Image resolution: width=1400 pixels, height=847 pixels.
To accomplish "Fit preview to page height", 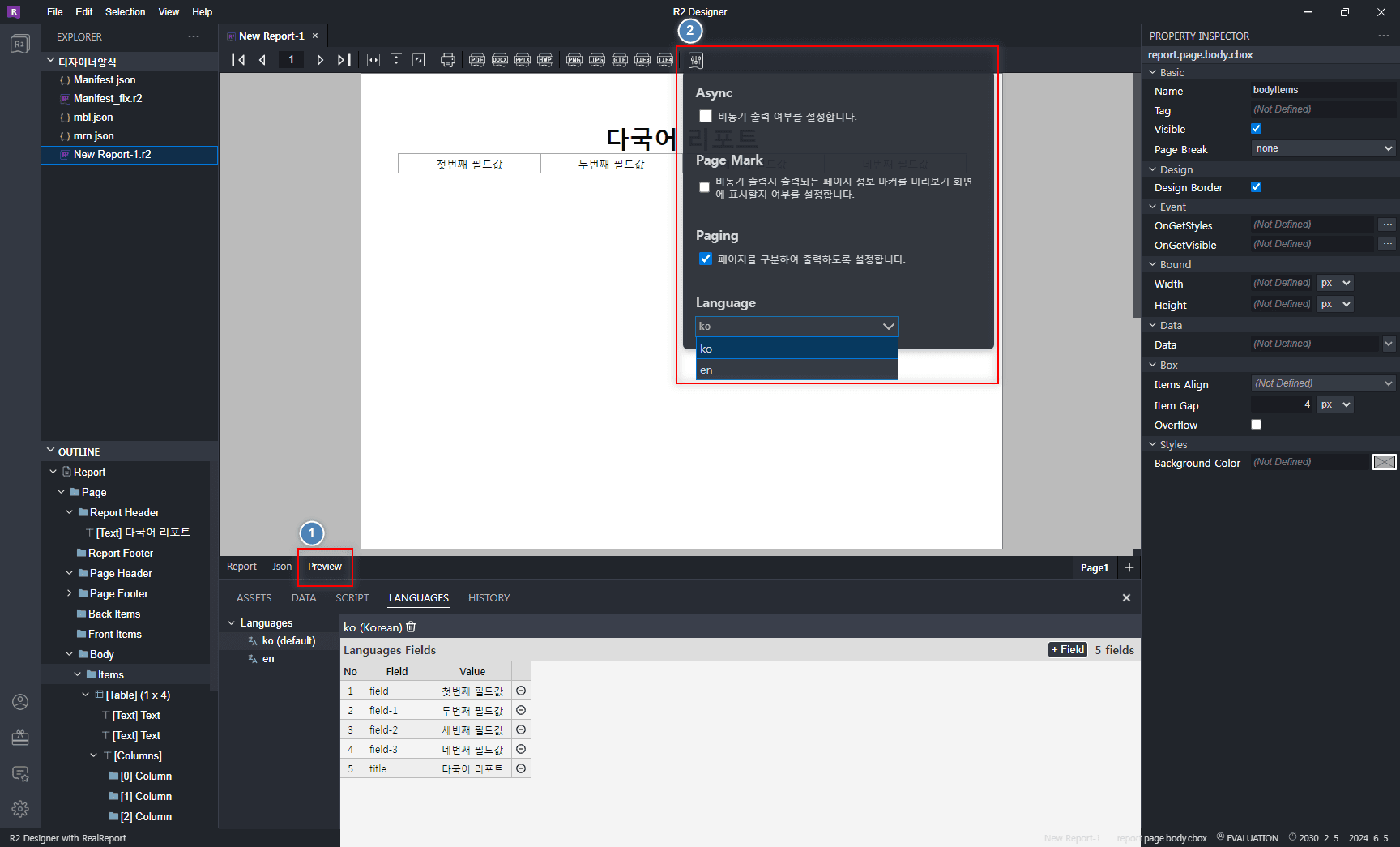I will [x=396, y=60].
